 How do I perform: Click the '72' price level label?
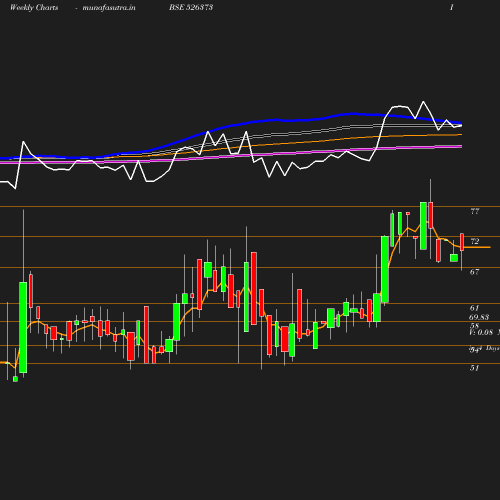coord(475,241)
